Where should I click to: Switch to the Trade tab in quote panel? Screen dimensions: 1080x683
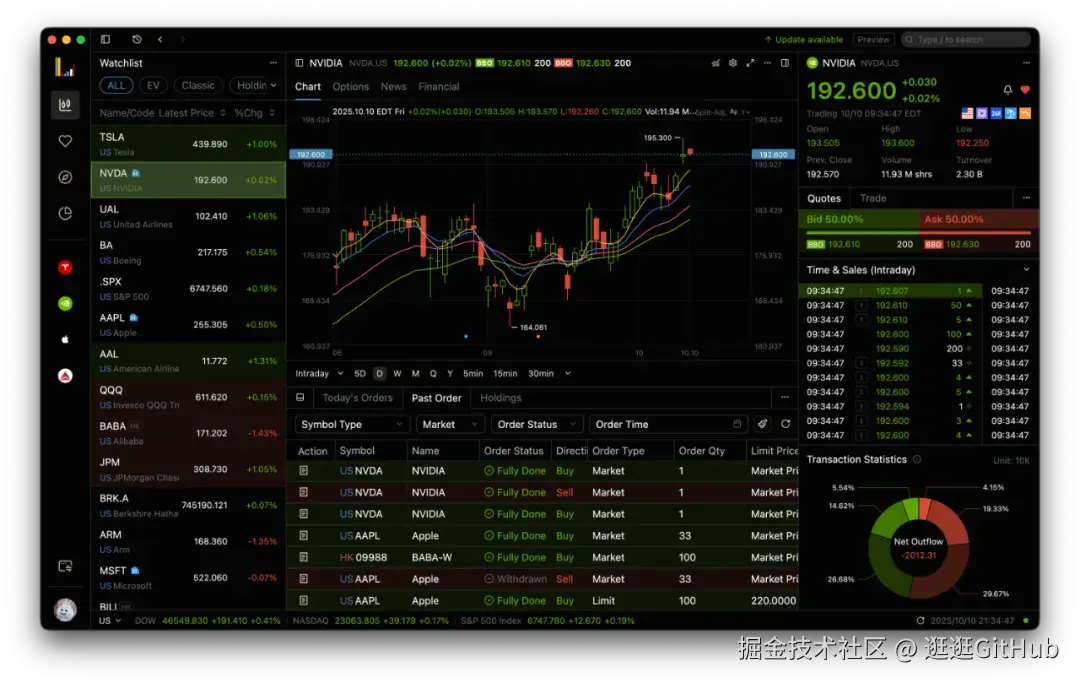[x=873, y=198]
